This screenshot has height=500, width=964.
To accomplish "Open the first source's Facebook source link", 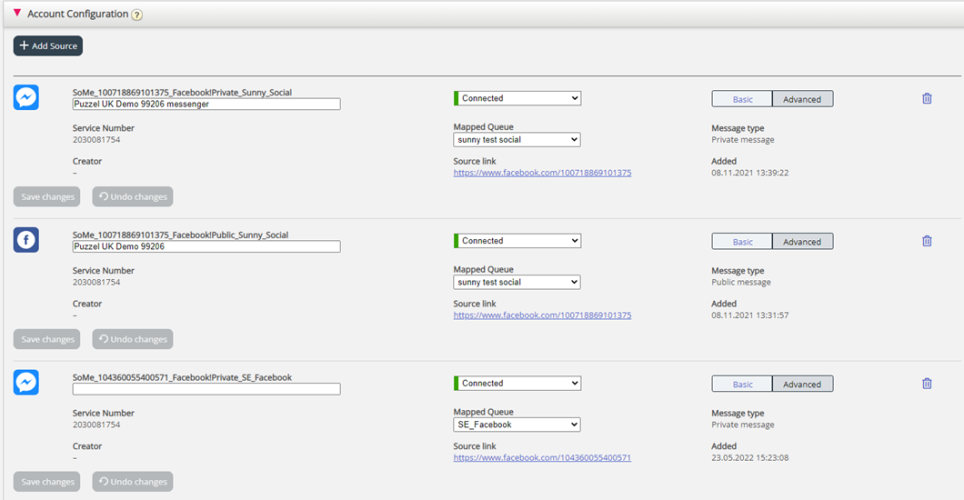I will pyautogui.click(x=542, y=173).
